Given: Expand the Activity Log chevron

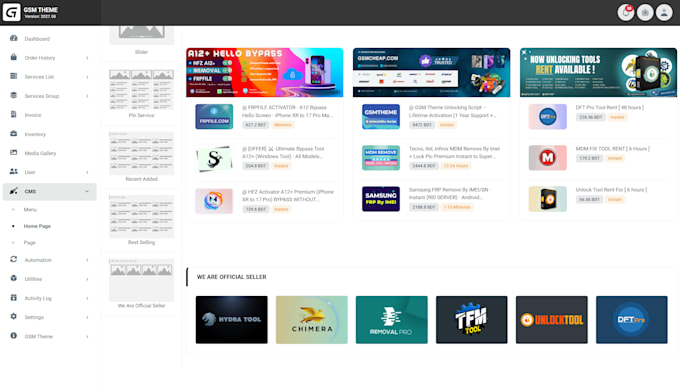Looking at the screenshot, I should tap(87, 298).
